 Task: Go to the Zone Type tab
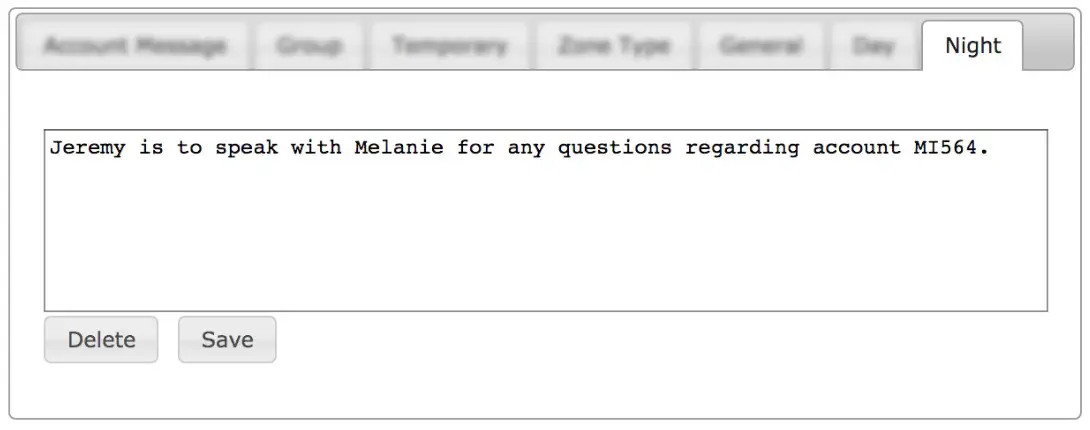click(614, 46)
